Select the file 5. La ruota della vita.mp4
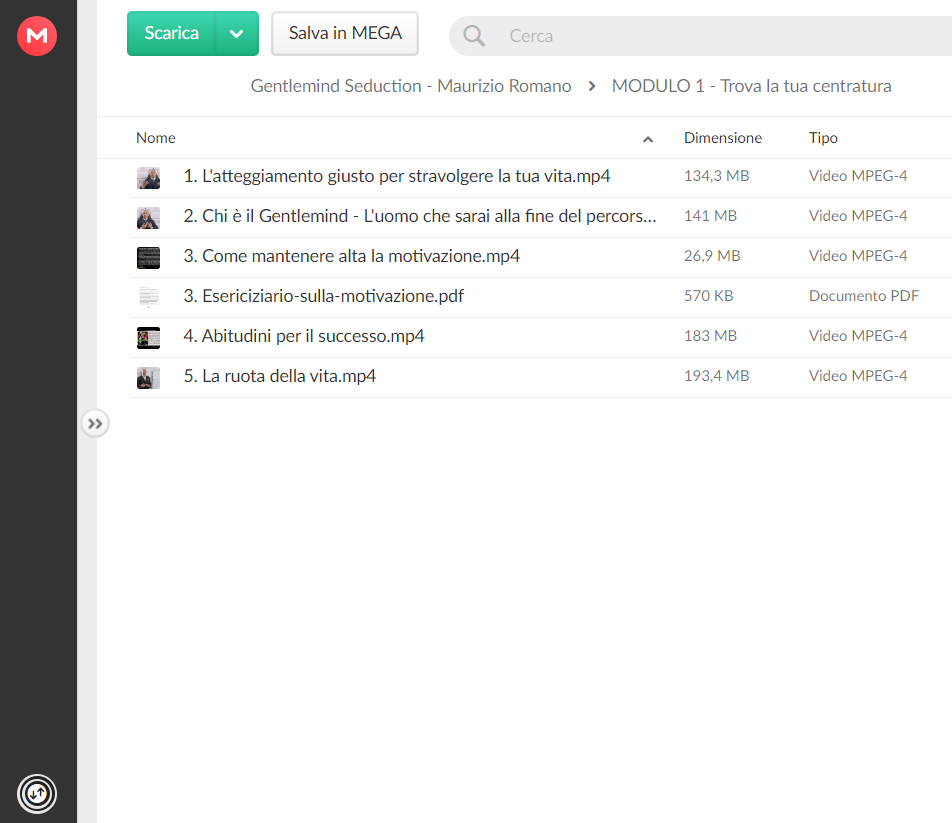Viewport: 952px width, 823px height. click(540, 378)
